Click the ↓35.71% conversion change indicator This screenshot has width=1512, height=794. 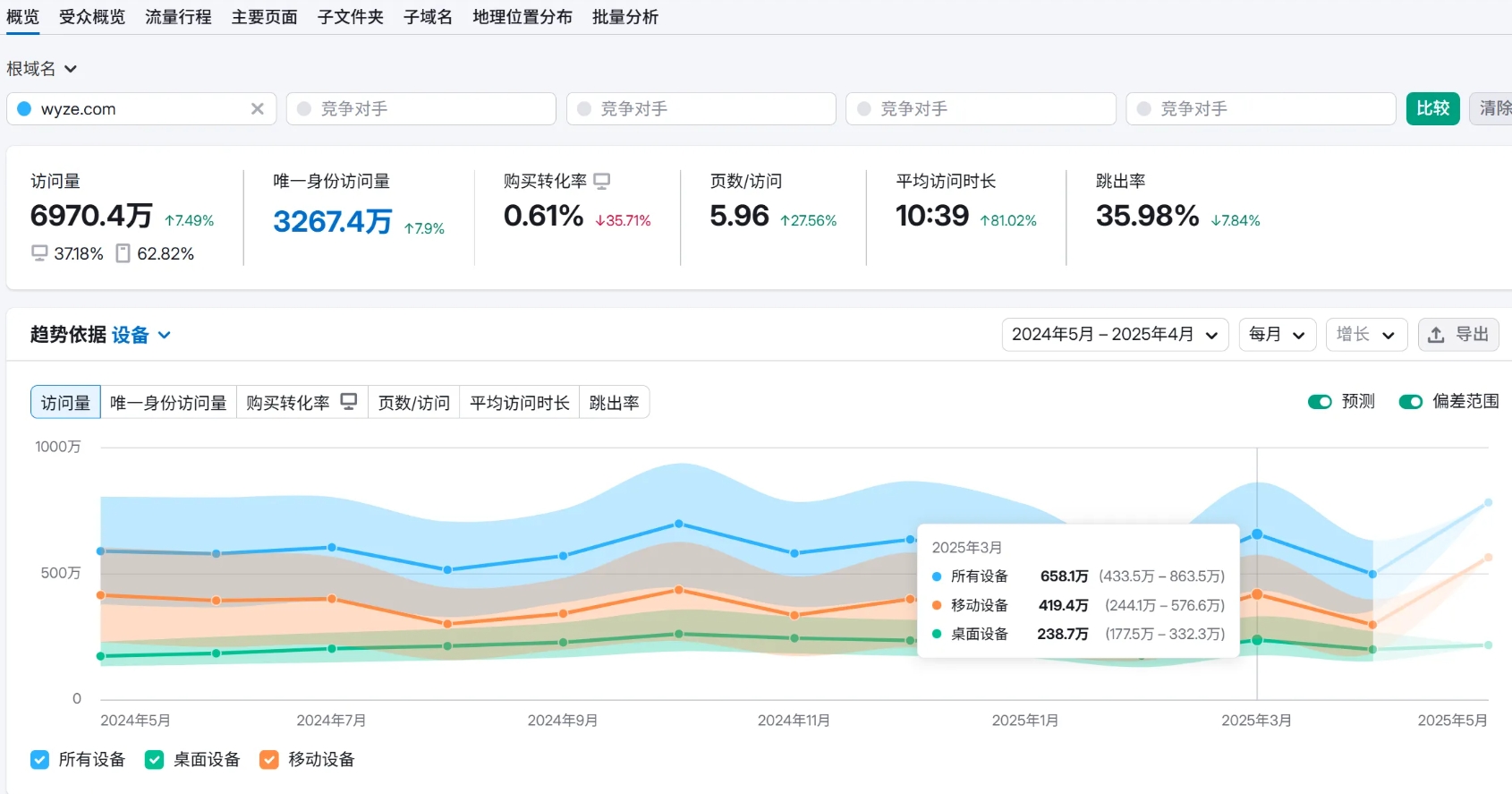click(623, 220)
